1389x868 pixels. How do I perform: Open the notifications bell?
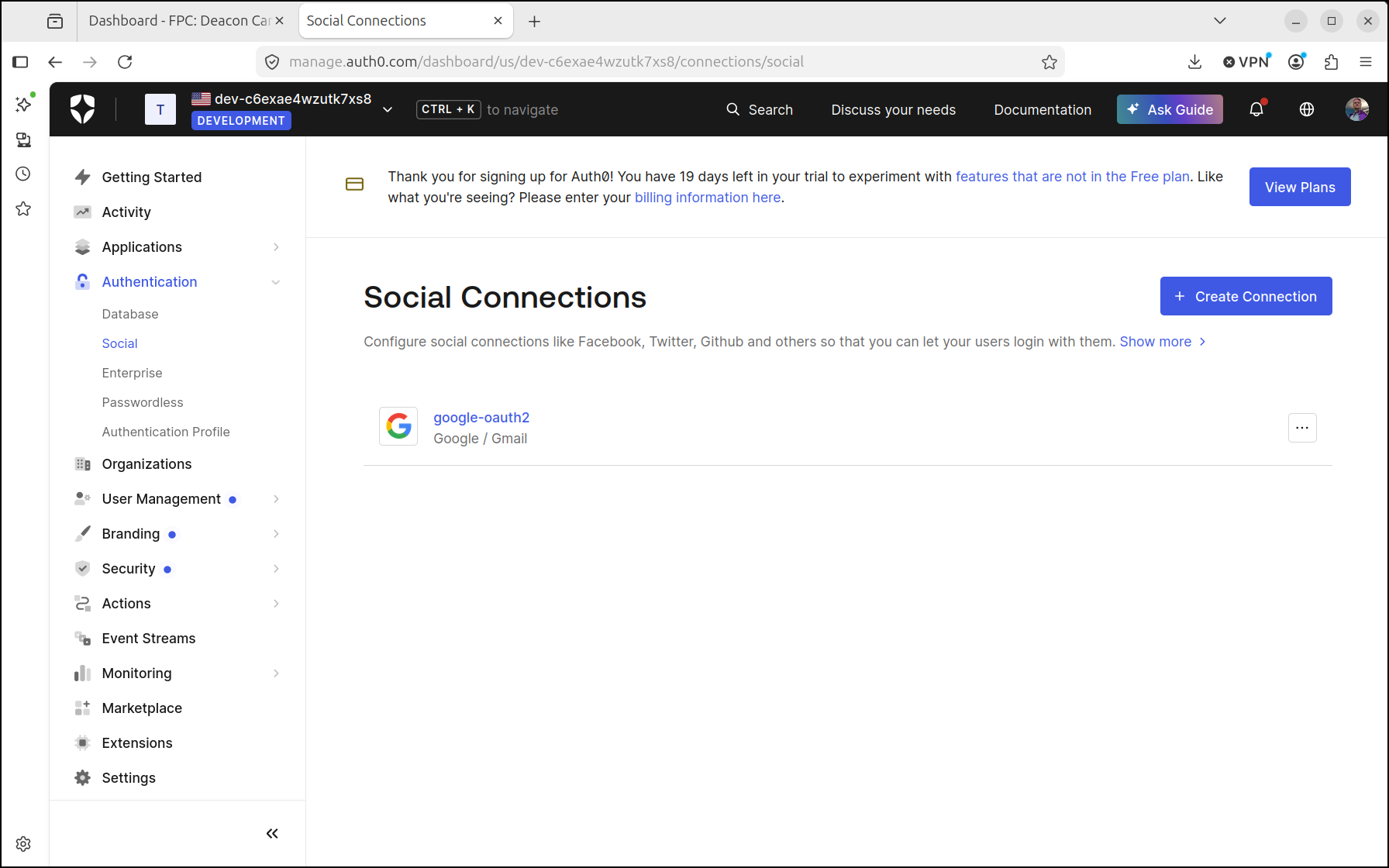coord(1256,109)
